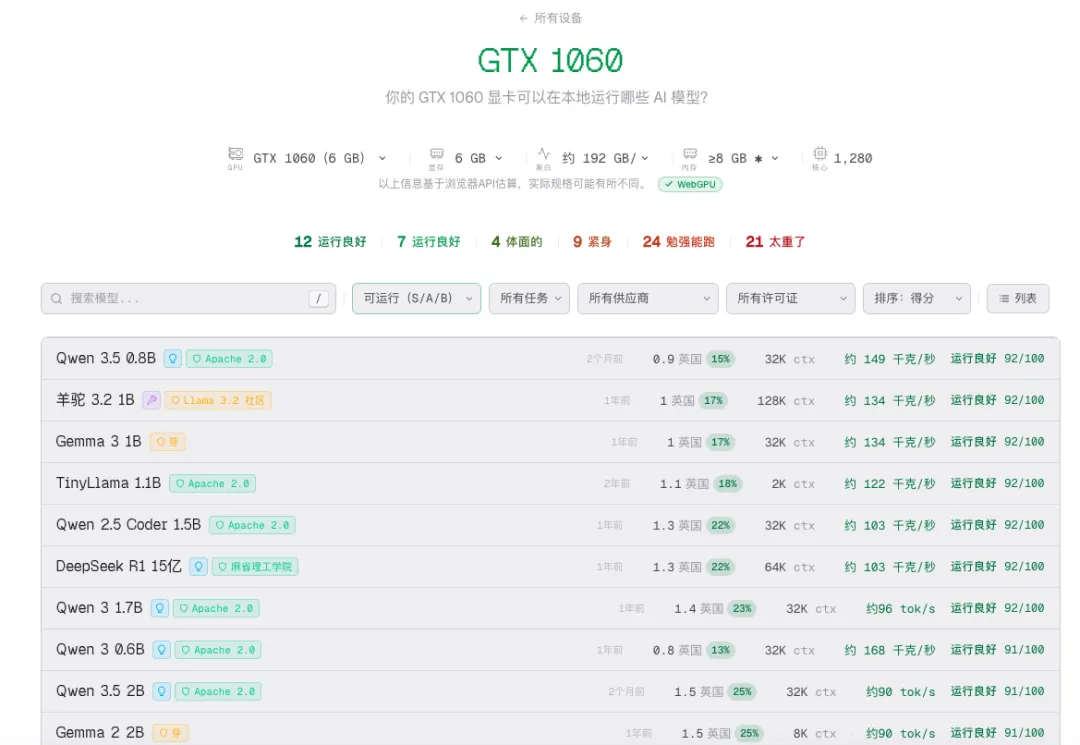The height and width of the screenshot is (745, 1080).
Task: Go back via 所有设备 link
Action: 550,18
